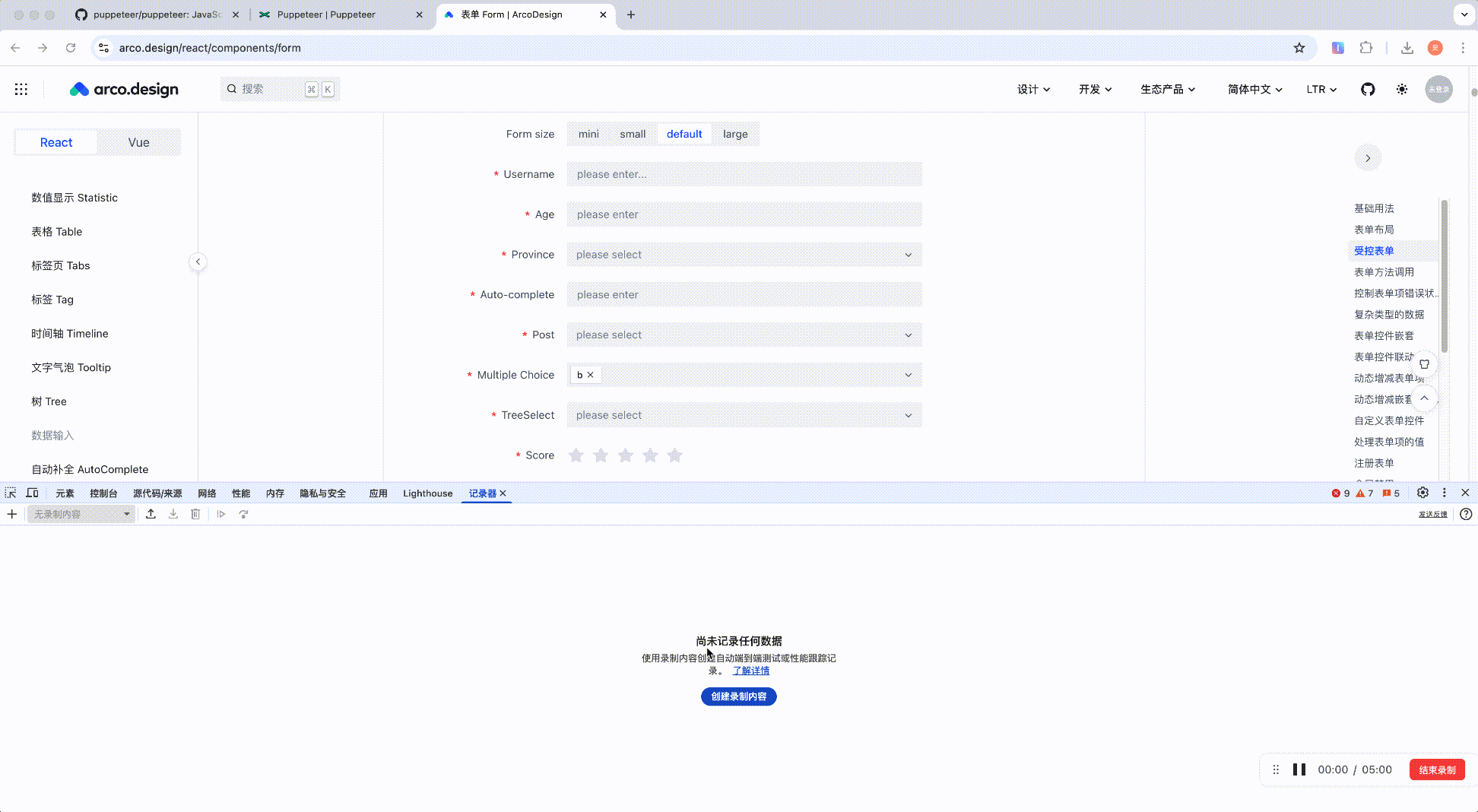The width and height of the screenshot is (1478, 812).
Task: Open the Chrome extensions puzzle icon
Action: click(x=1366, y=48)
